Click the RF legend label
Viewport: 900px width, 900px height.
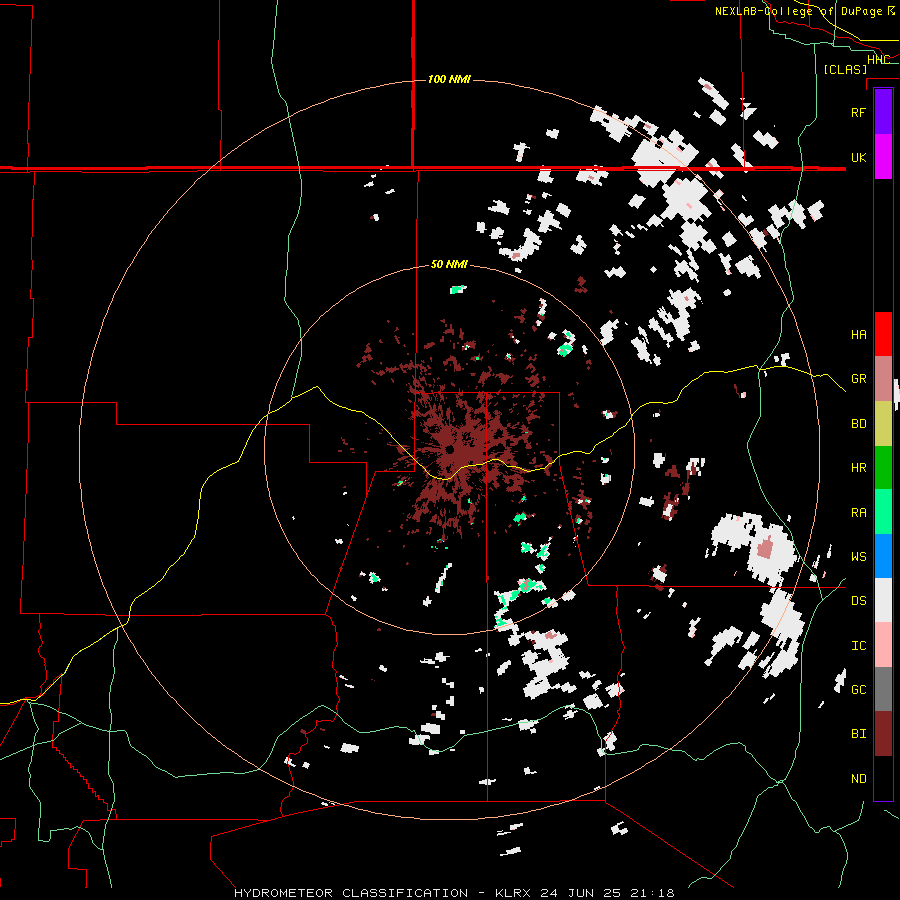tap(858, 112)
